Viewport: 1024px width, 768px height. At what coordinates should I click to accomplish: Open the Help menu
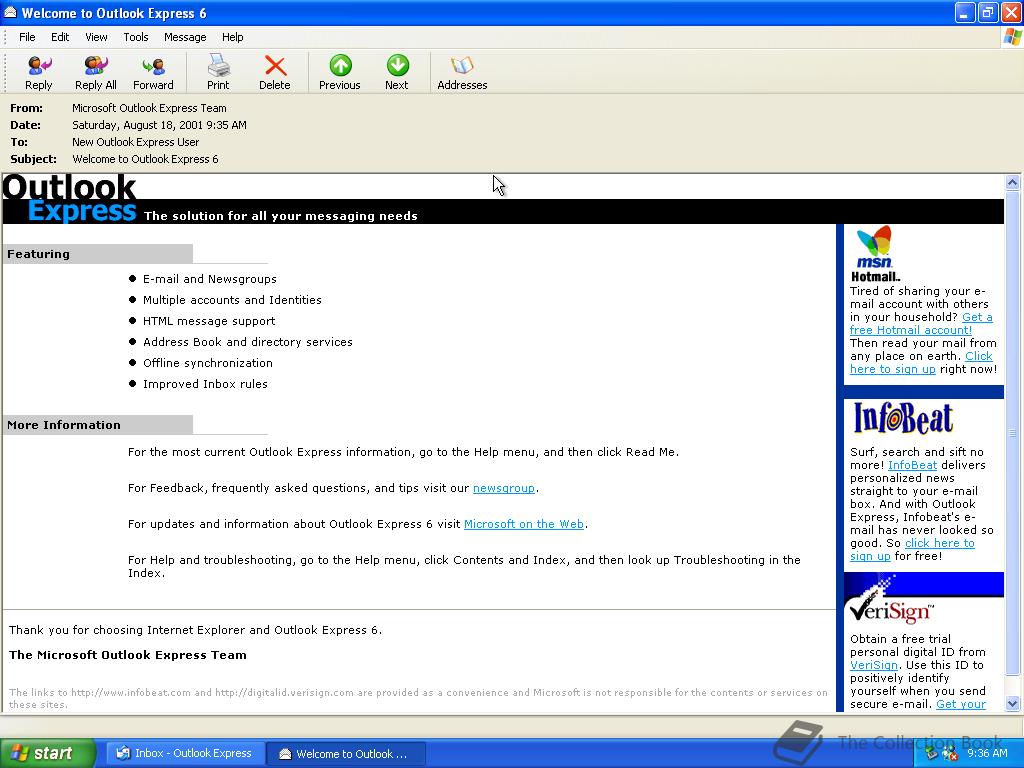[232, 37]
